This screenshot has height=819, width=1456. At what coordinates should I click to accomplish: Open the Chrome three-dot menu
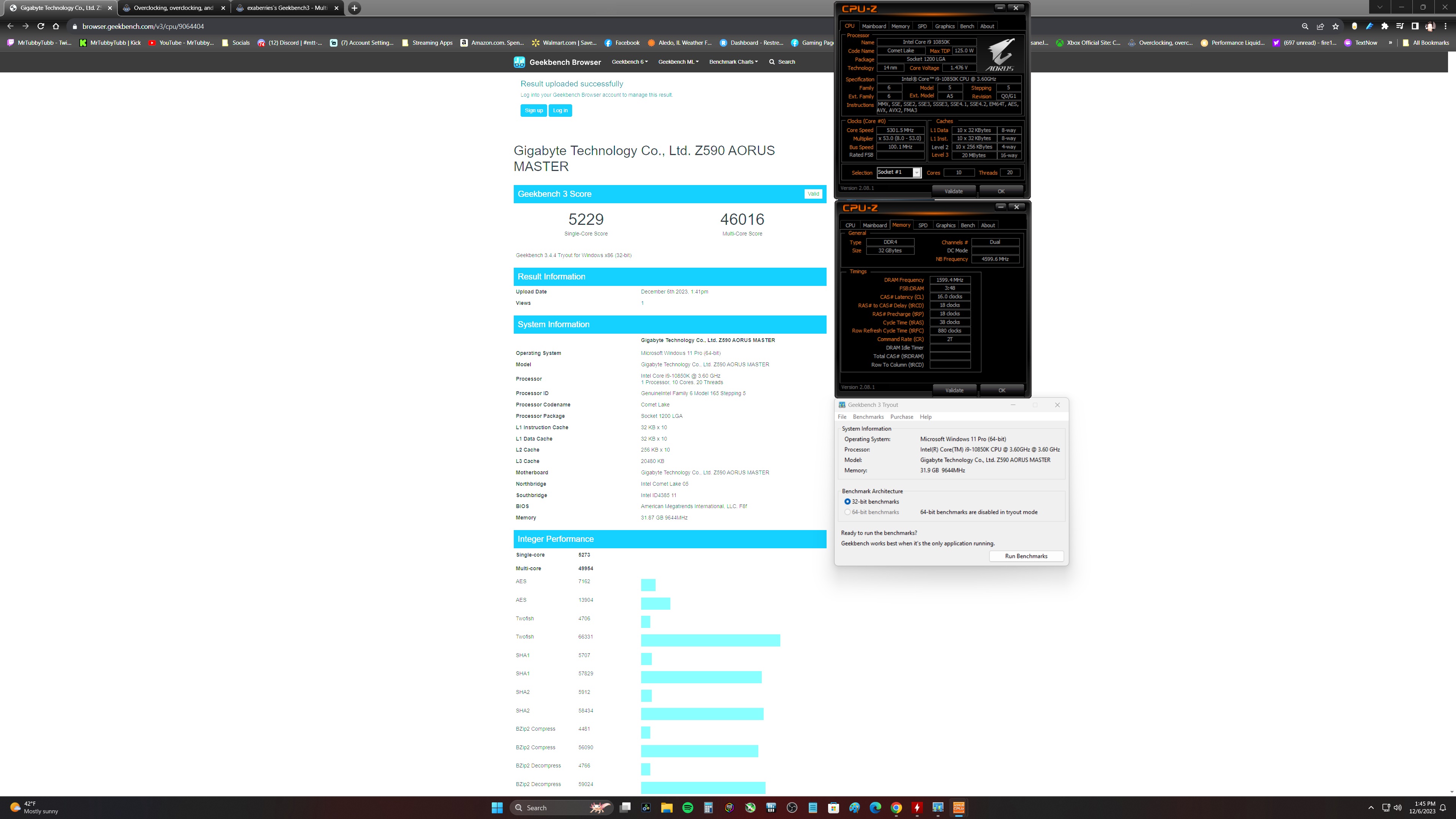click(x=1445, y=26)
